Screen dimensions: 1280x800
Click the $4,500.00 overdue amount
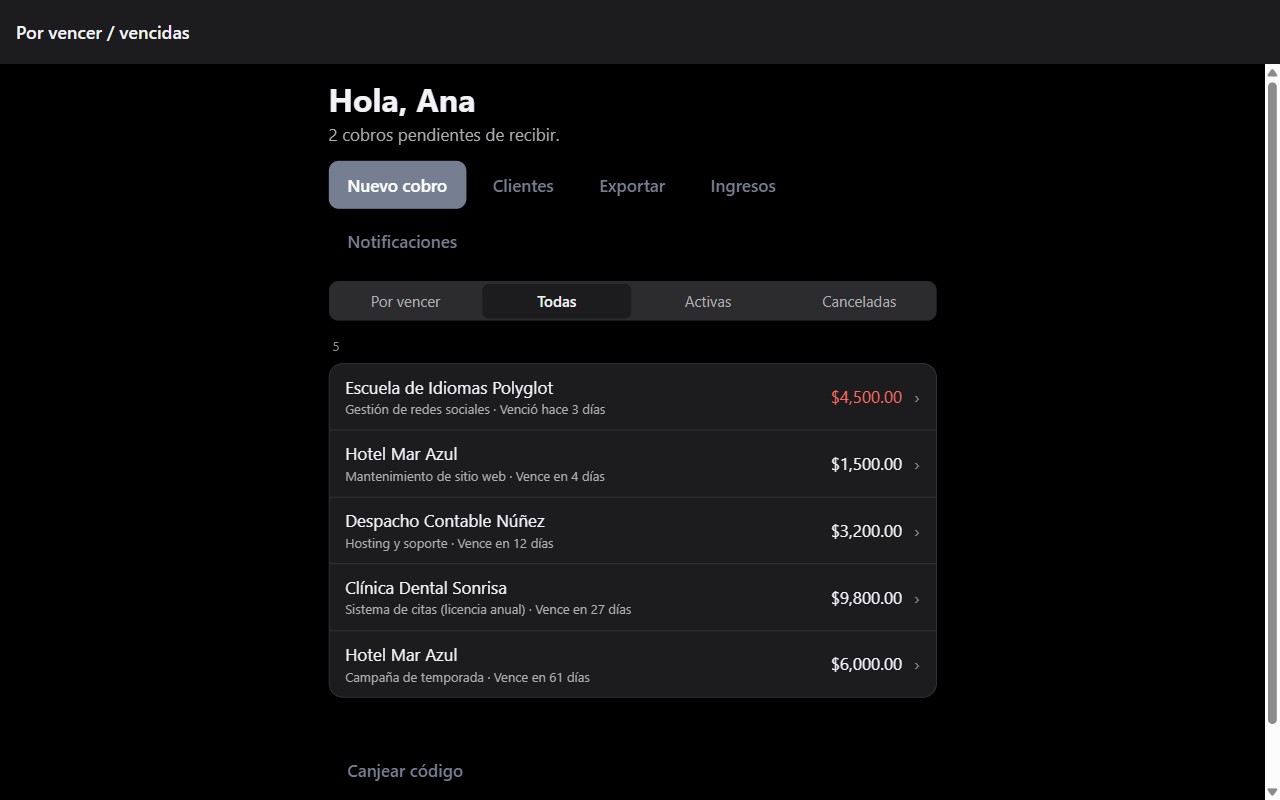coord(866,397)
